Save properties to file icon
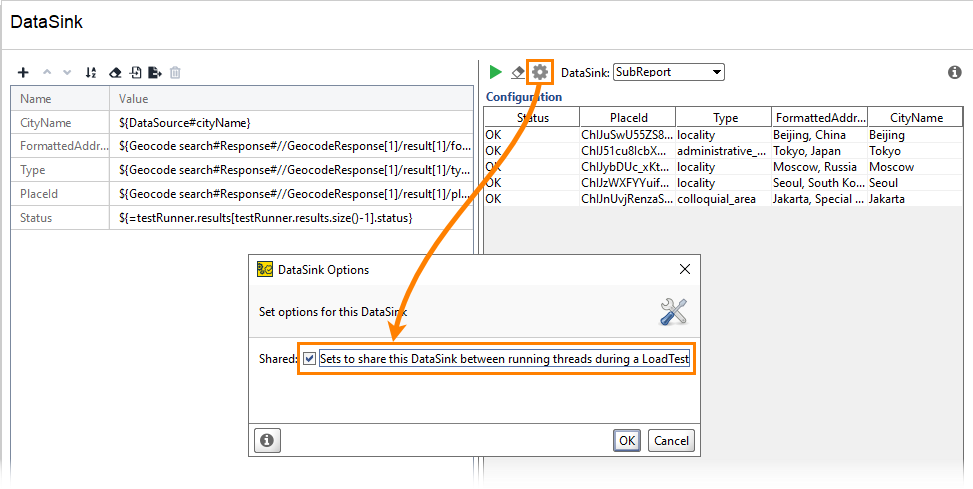Screen dimensions: 973x489 pyautogui.click(x=155, y=73)
